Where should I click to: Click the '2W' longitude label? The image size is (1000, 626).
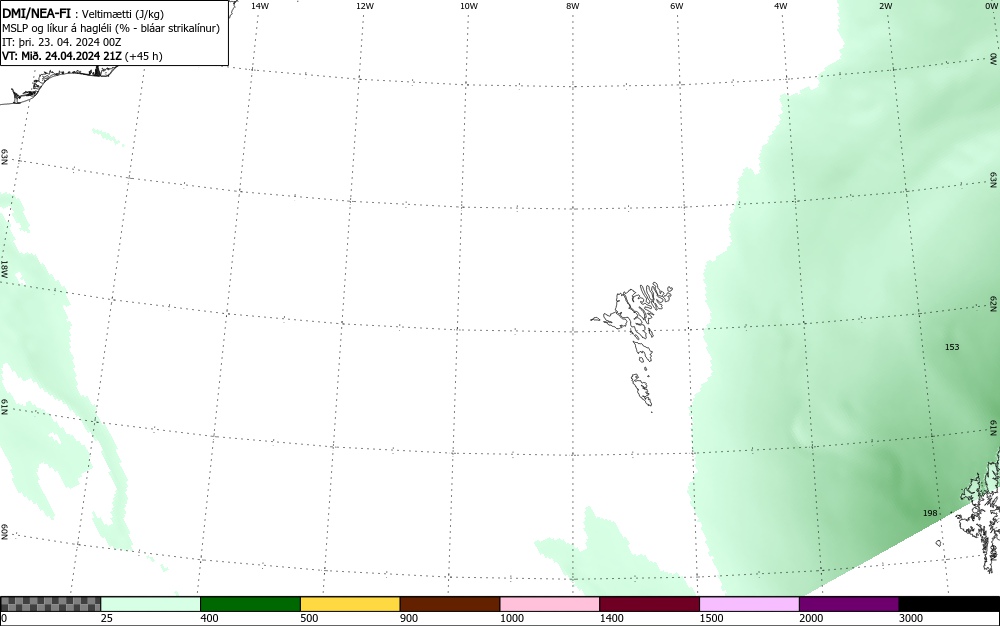click(x=885, y=6)
